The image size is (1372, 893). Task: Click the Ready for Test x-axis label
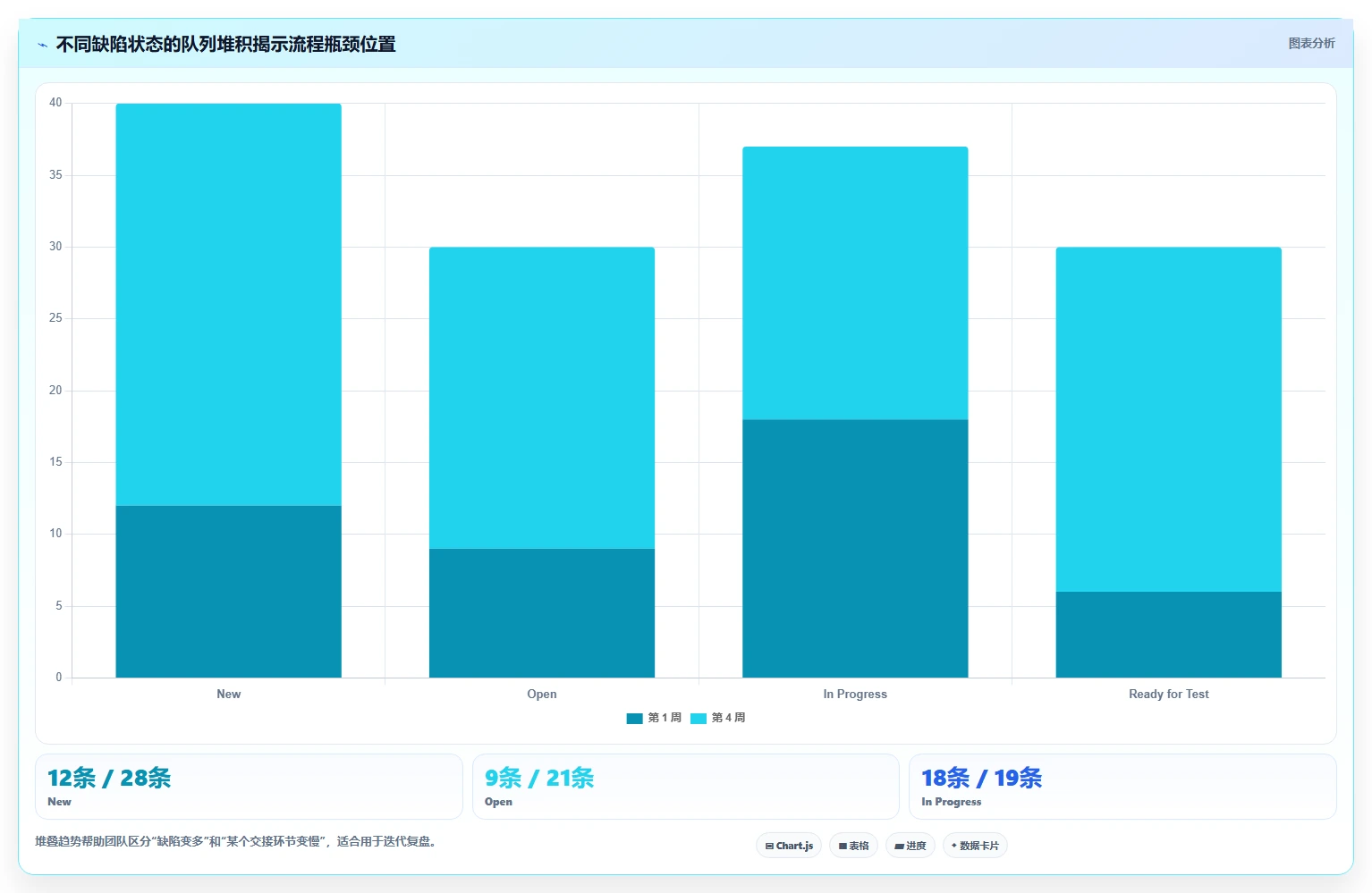pos(1168,695)
